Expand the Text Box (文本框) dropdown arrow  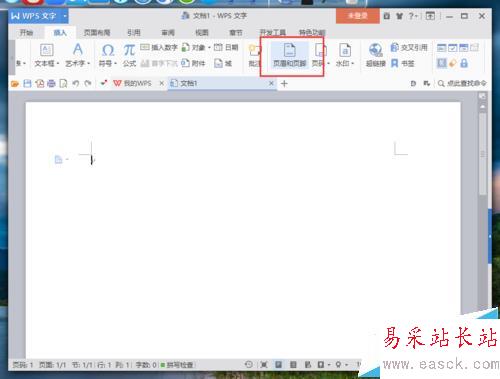[x=58, y=63]
